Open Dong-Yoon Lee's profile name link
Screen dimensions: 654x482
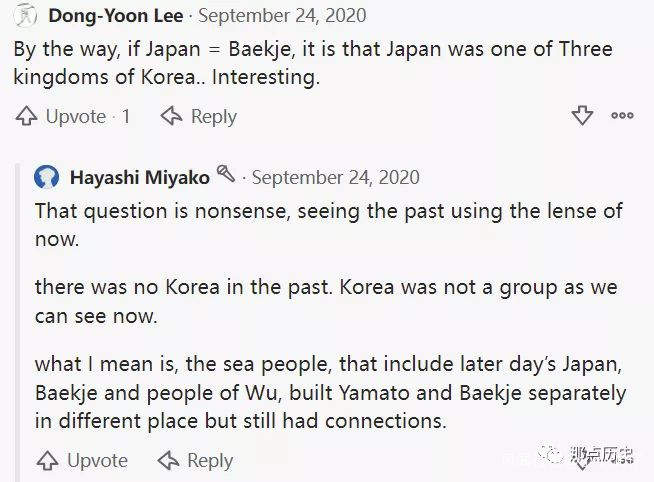click(118, 16)
